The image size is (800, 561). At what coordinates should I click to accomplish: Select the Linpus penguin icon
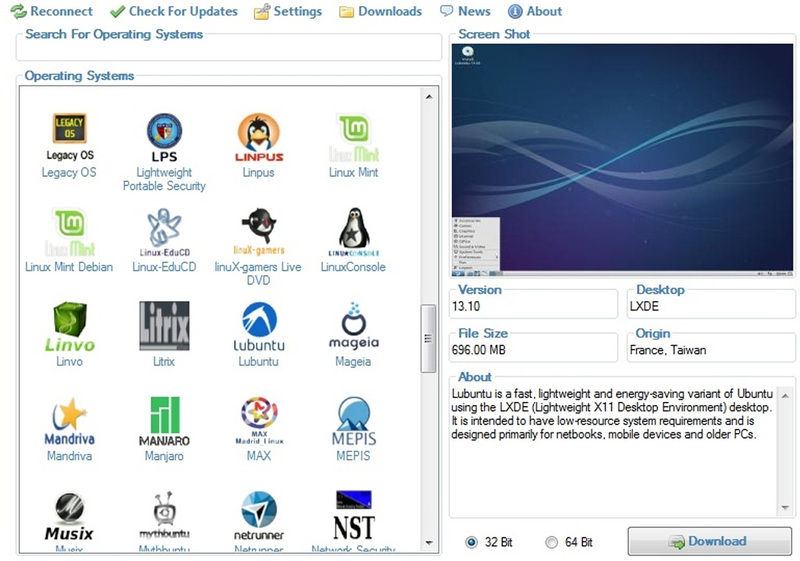259,138
